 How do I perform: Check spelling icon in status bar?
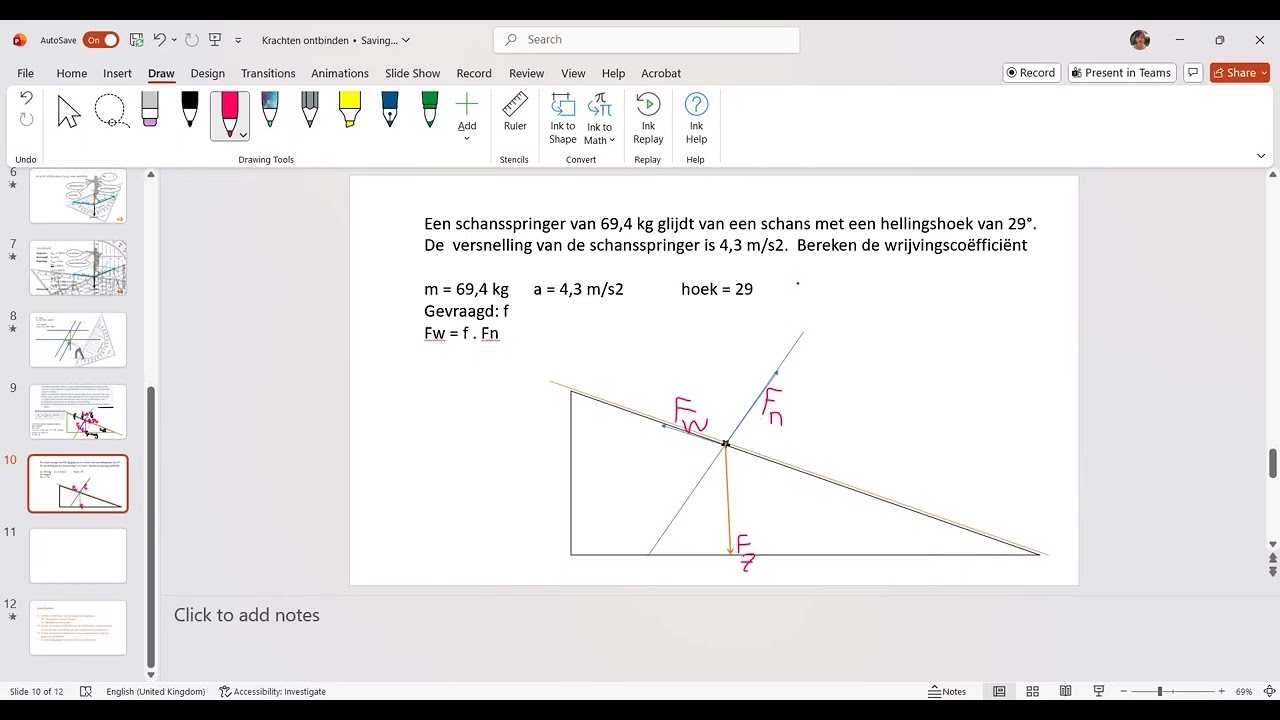tap(85, 691)
